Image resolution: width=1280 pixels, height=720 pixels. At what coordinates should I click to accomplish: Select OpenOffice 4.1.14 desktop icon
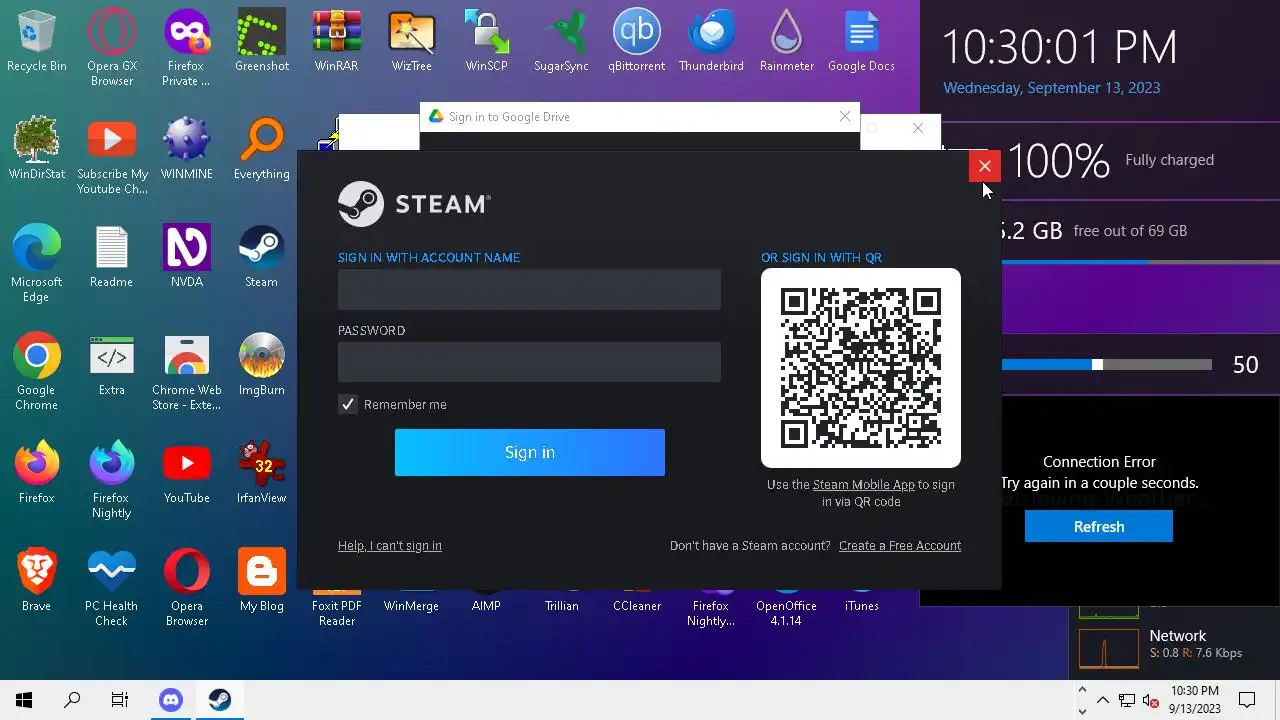tap(786, 608)
